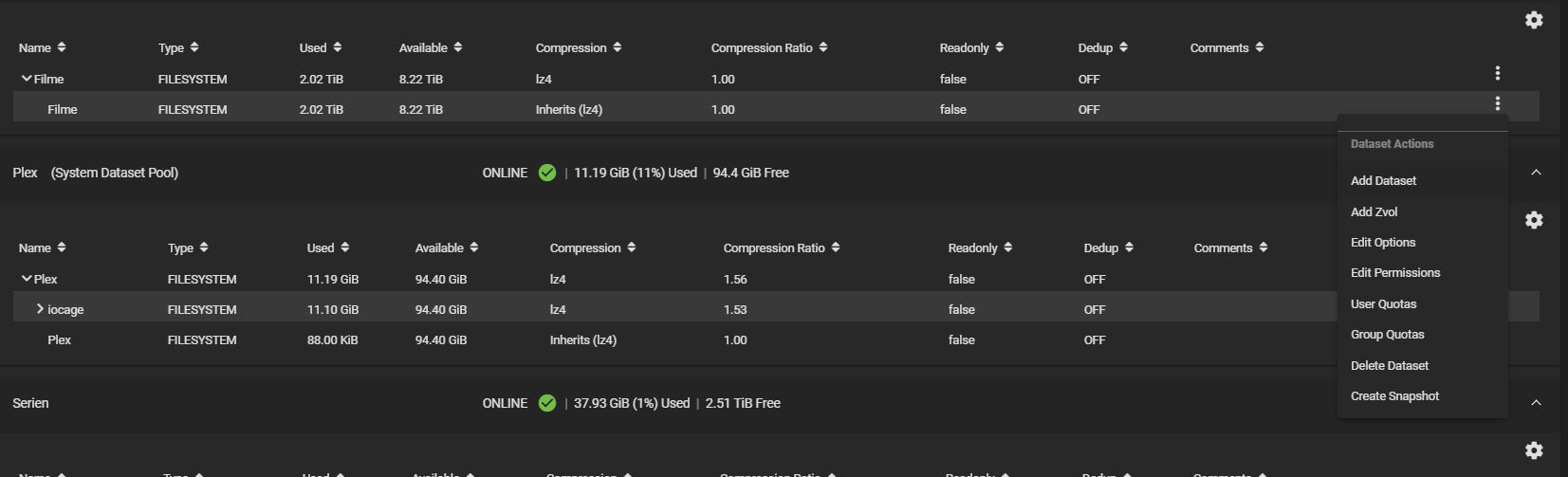Sort Filme table by Used column

pos(321,47)
